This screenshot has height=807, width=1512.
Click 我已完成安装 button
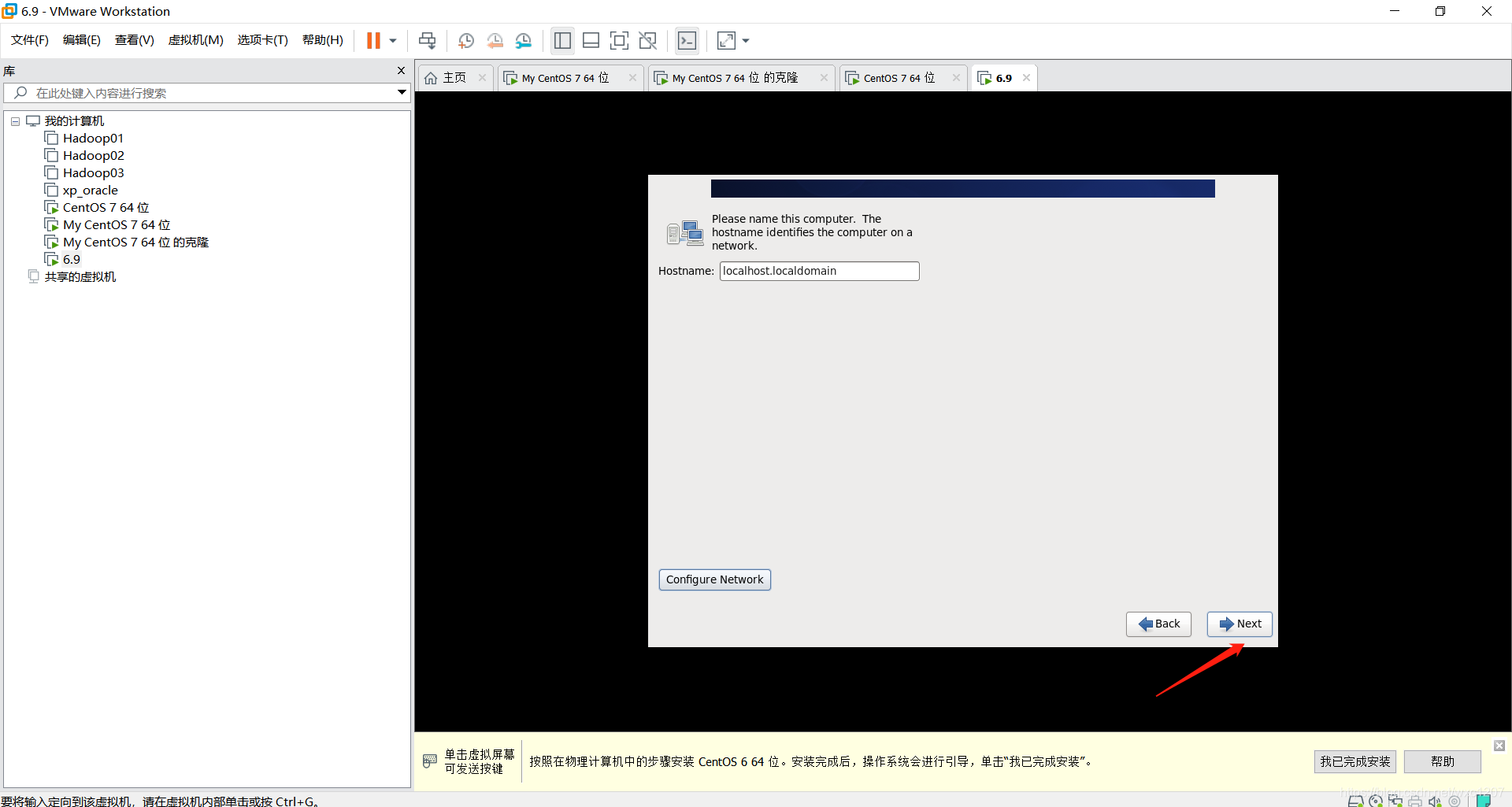pyautogui.click(x=1355, y=761)
